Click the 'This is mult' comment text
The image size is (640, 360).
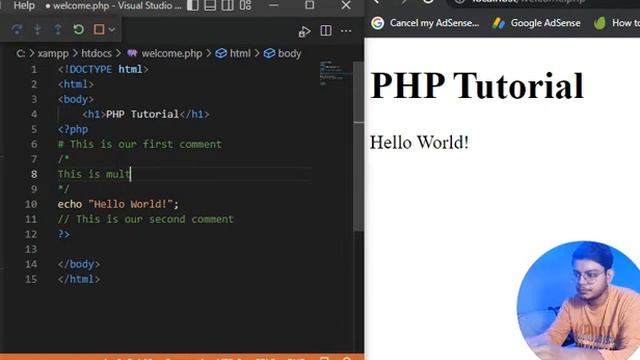pyautogui.click(x=94, y=174)
